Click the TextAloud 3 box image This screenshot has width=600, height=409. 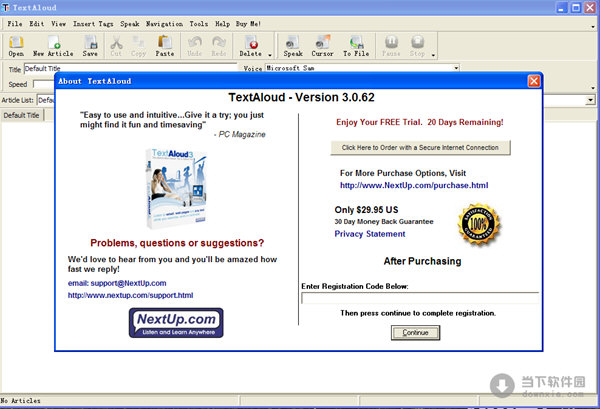click(176, 189)
